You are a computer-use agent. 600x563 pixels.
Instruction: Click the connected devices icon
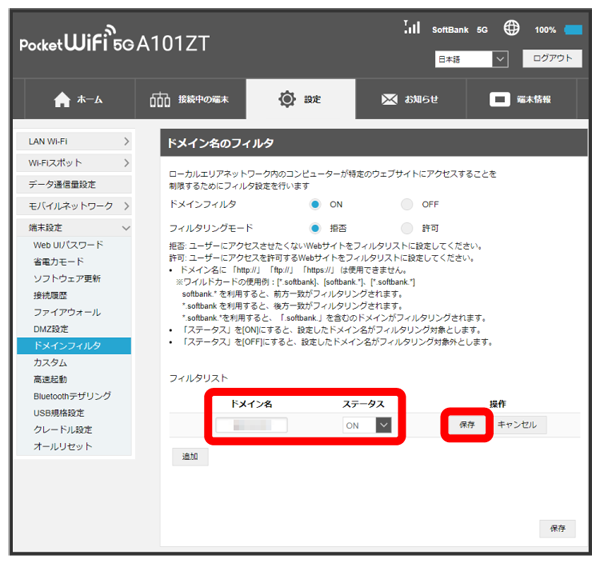point(160,100)
